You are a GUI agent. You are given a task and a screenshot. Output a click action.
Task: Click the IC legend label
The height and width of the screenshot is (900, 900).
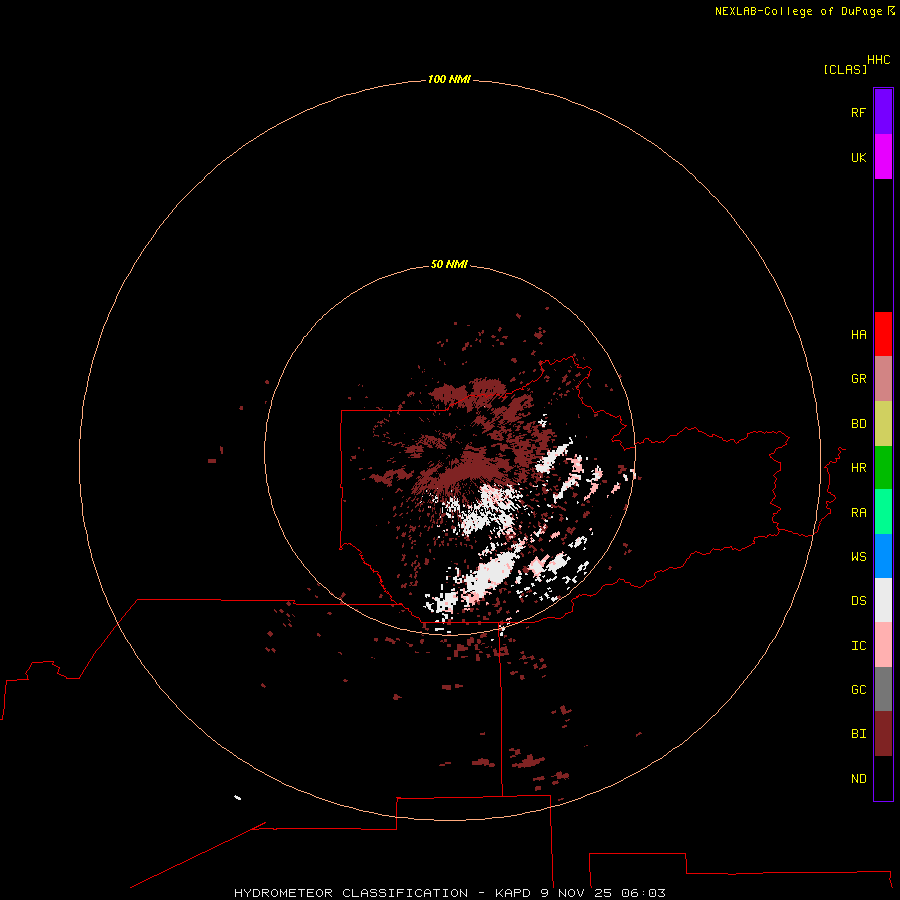point(858,646)
